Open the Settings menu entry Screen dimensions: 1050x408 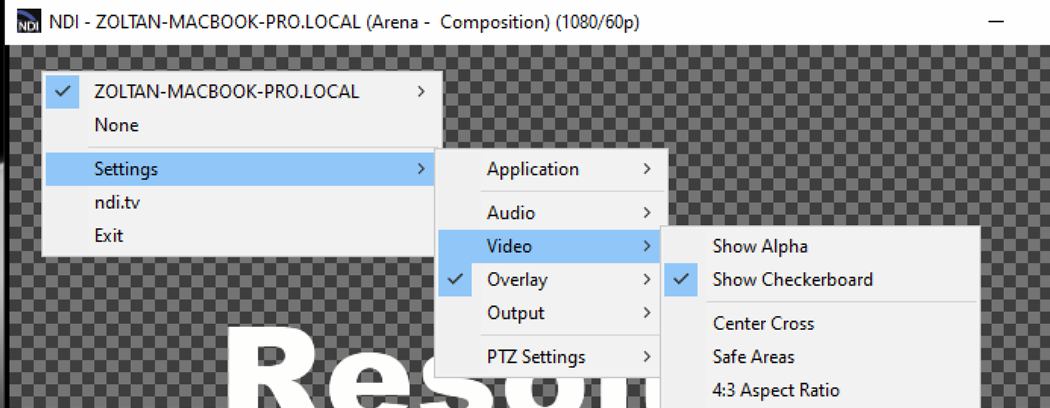tap(126, 170)
